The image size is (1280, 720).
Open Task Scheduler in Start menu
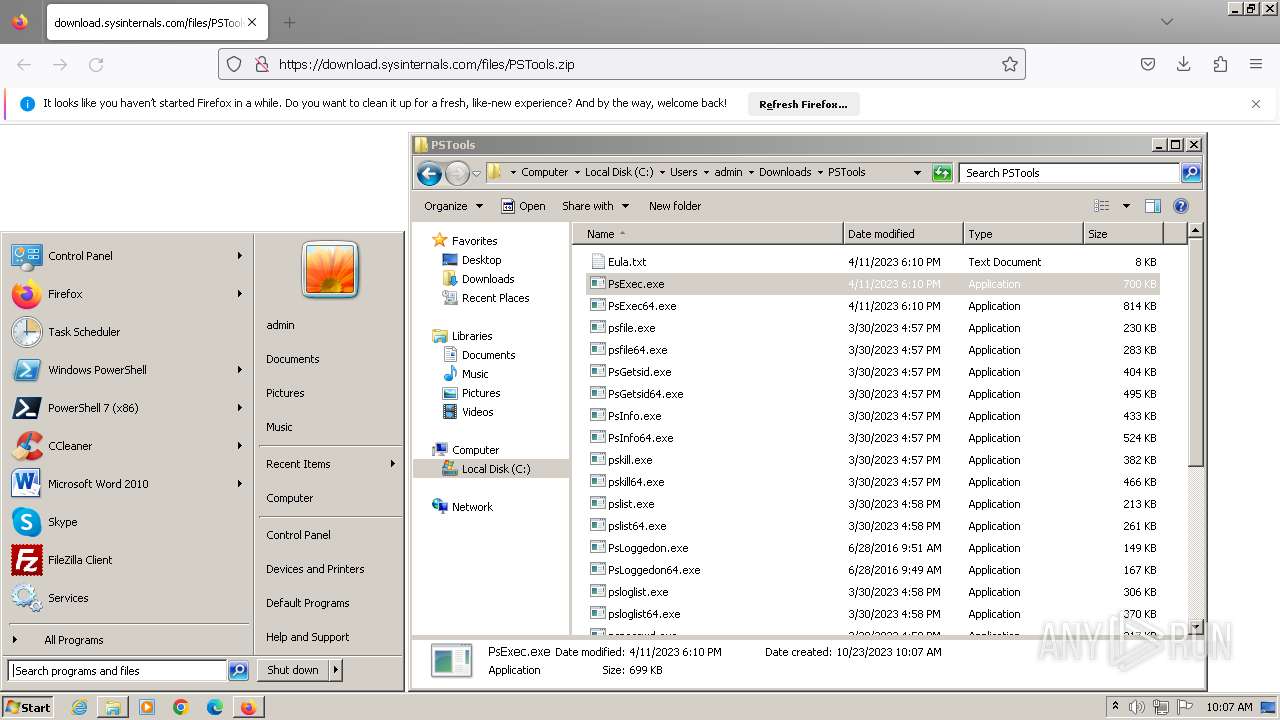click(127, 332)
